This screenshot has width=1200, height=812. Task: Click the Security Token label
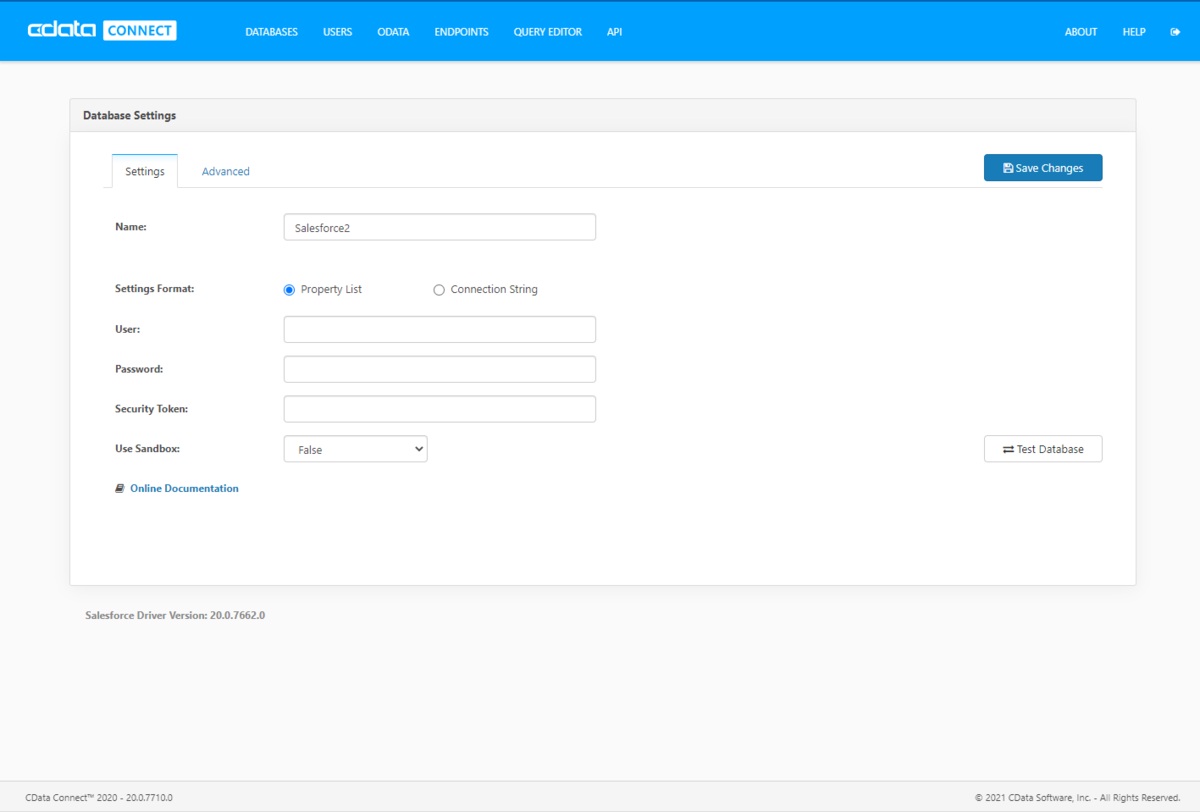(151, 409)
